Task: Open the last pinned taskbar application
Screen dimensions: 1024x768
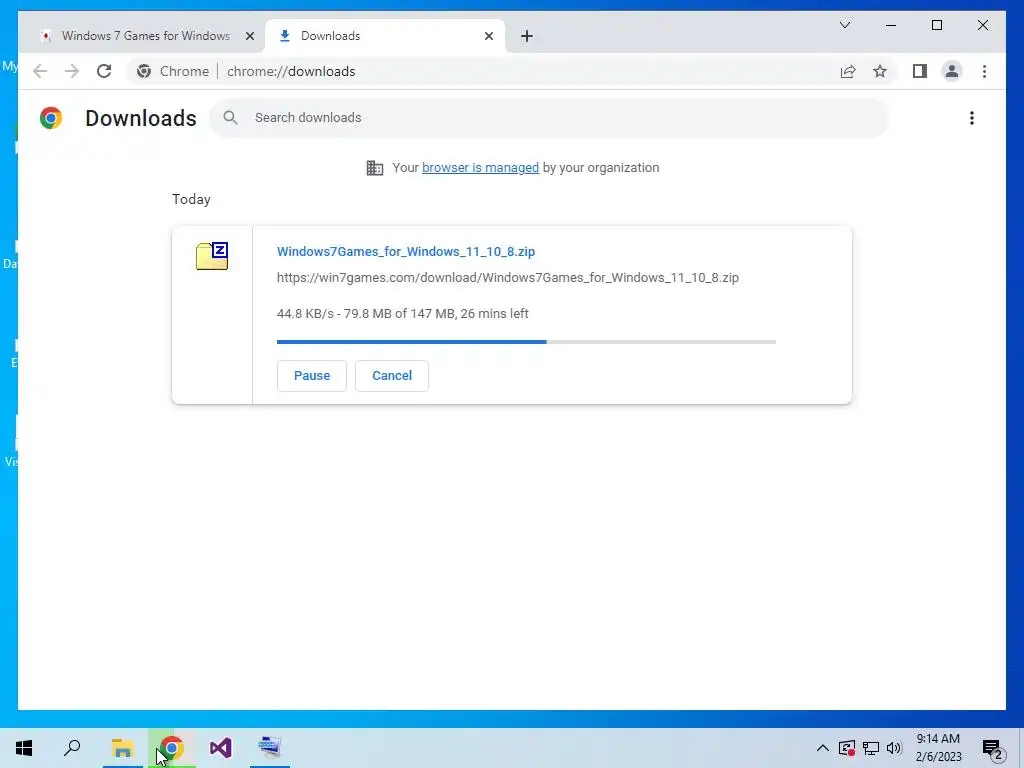Action: tap(270, 748)
